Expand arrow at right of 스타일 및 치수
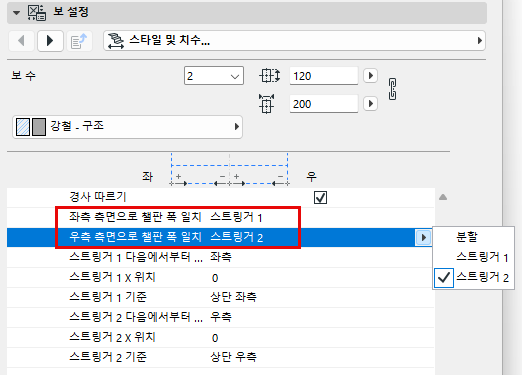This screenshot has width=522, height=375. (479, 41)
